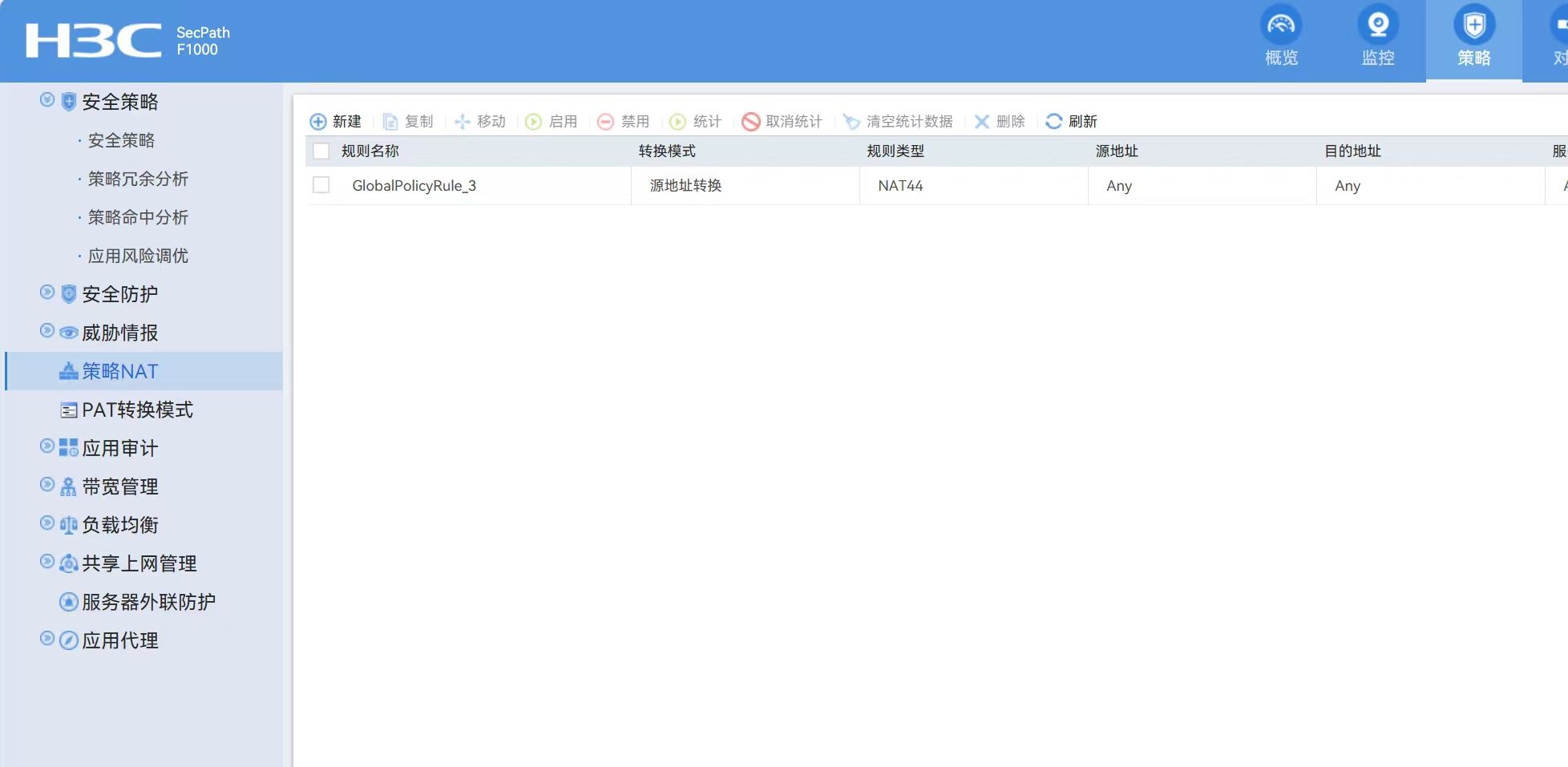
Task: Open the 监控 monitoring icon
Action: point(1377,26)
